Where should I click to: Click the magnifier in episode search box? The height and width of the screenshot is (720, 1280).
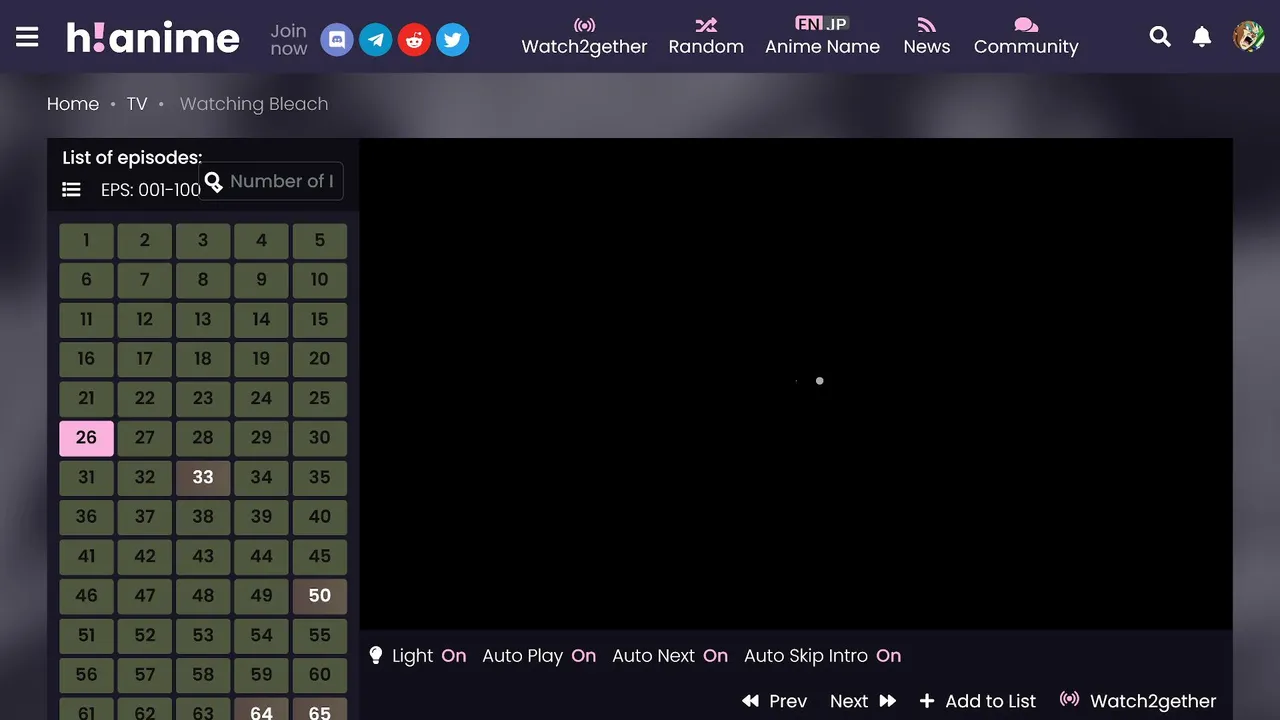[214, 182]
